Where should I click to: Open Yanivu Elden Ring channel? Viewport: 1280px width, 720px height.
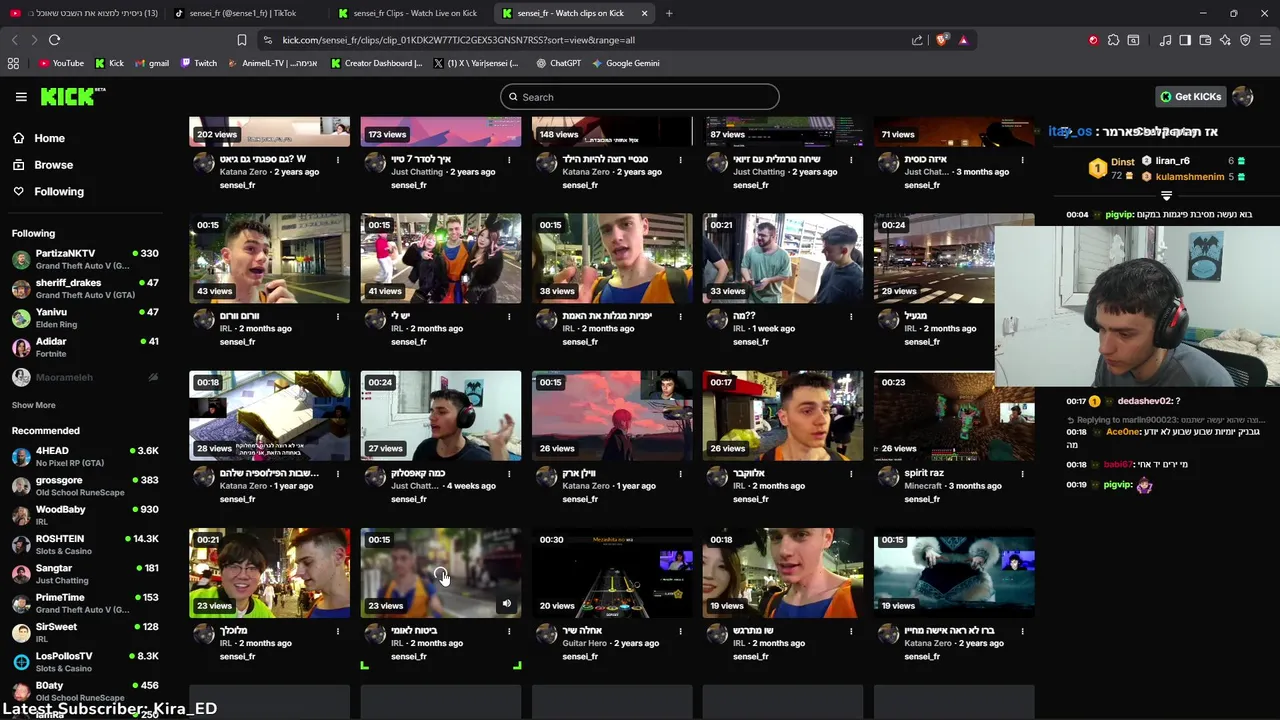pos(85,318)
